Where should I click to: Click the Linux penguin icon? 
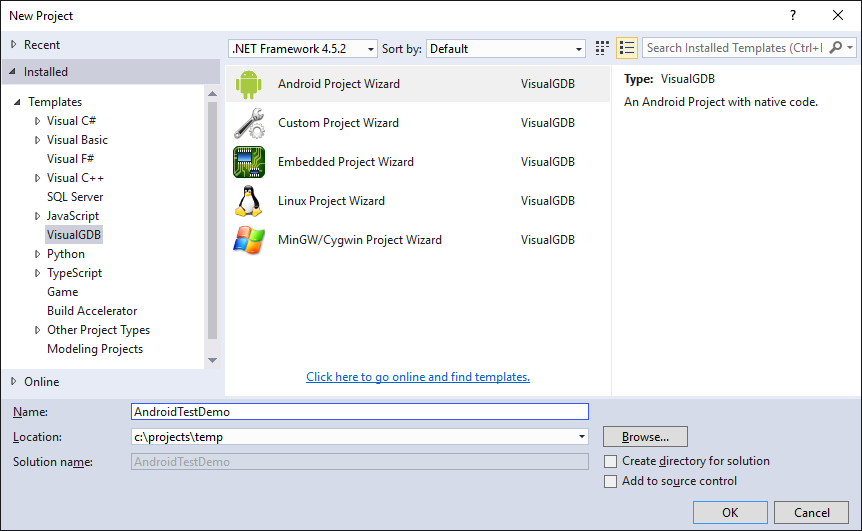(248, 201)
